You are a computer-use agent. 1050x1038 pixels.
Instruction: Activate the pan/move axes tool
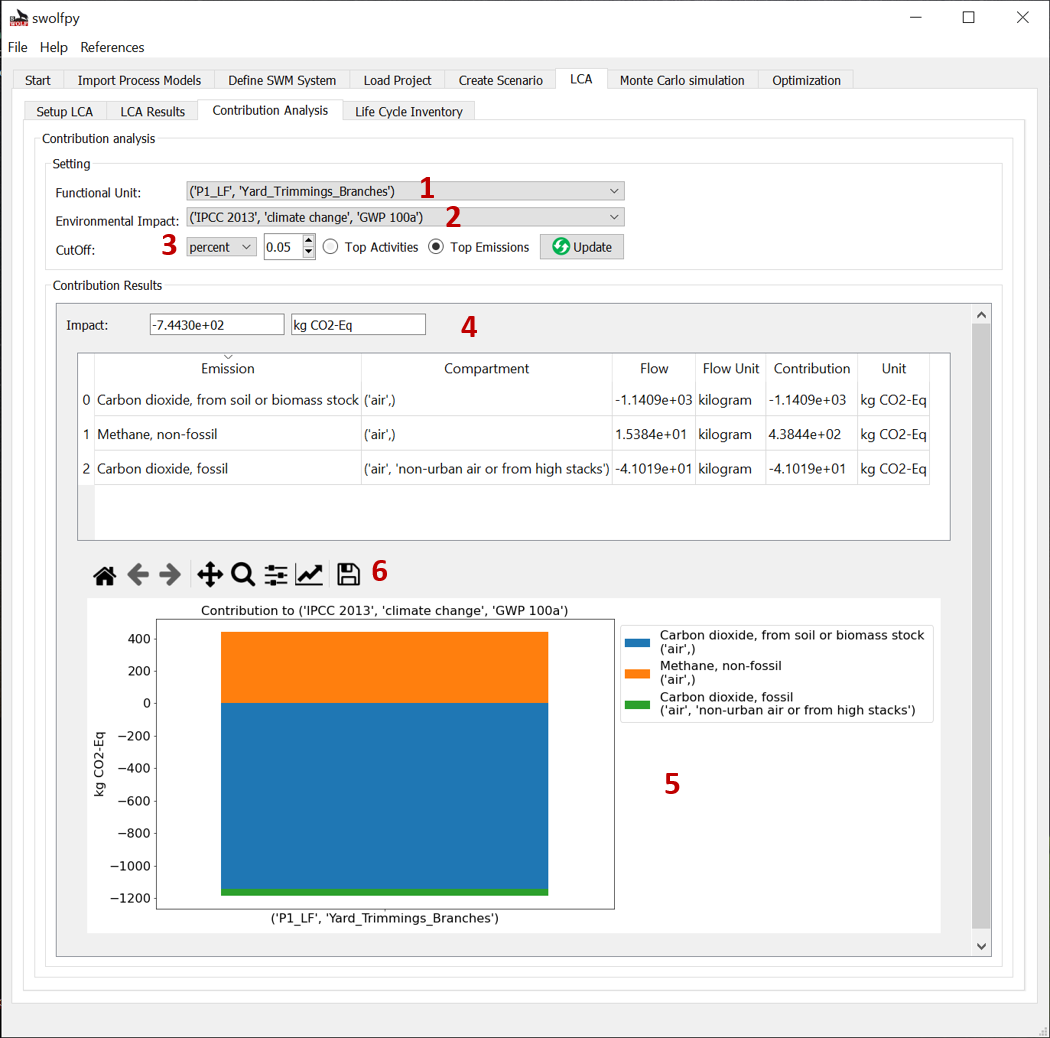210,575
